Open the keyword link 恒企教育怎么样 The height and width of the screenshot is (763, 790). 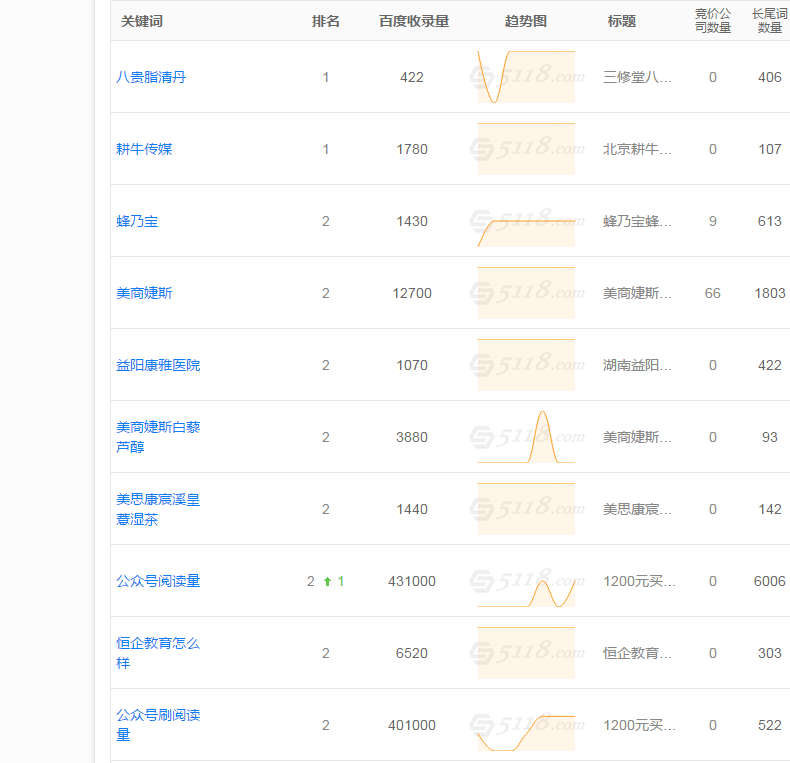(x=158, y=653)
